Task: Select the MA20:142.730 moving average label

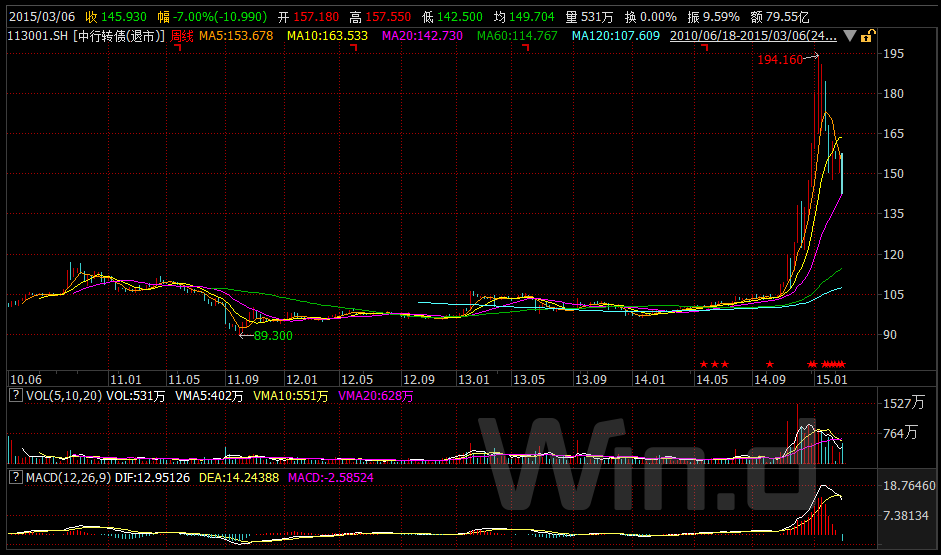Action: pyautogui.click(x=422, y=36)
